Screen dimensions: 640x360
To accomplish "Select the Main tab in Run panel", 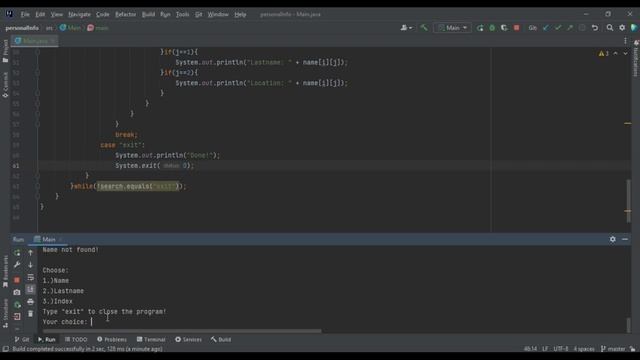I will 48,239.
